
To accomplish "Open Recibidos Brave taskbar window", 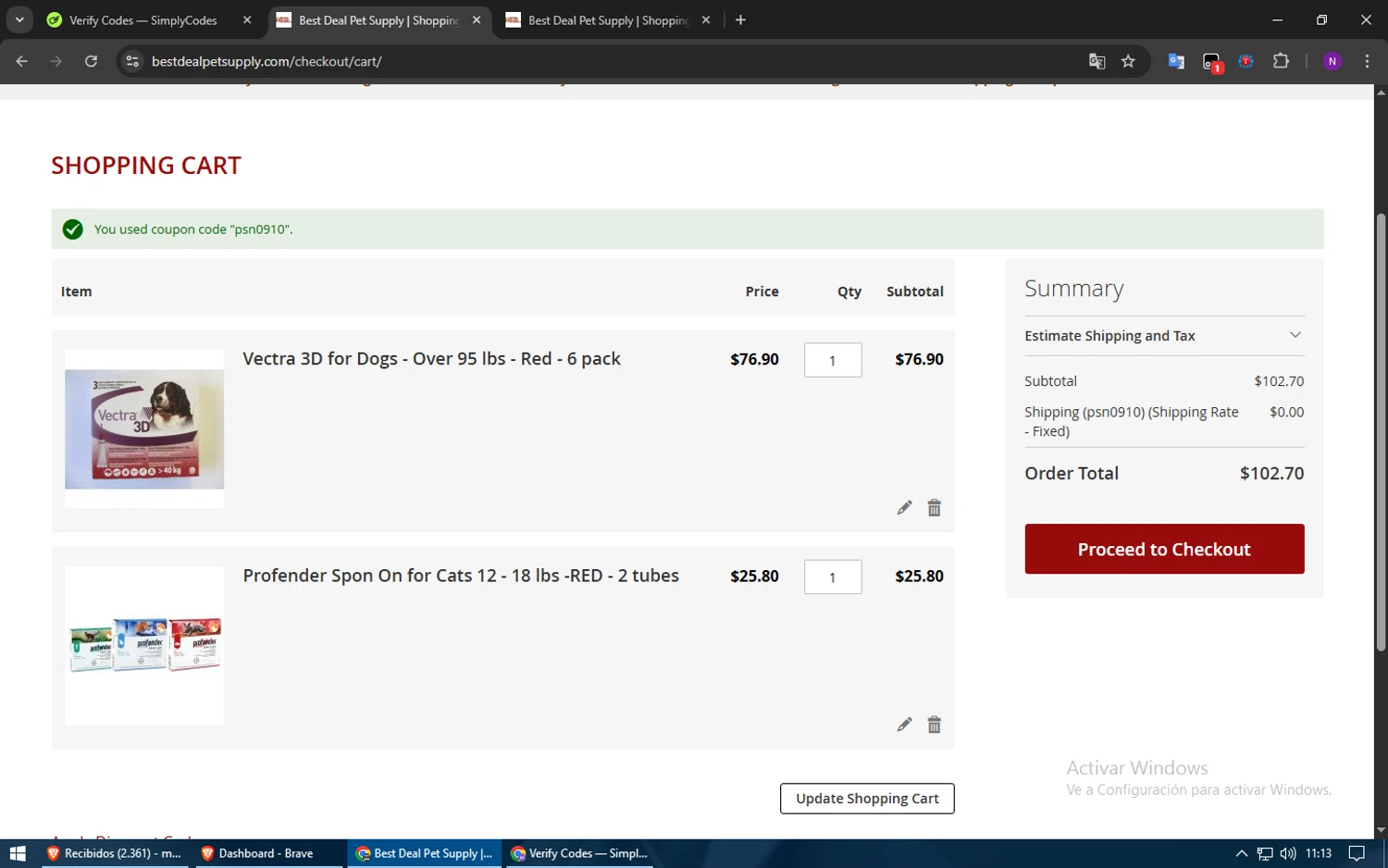I will [x=115, y=853].
